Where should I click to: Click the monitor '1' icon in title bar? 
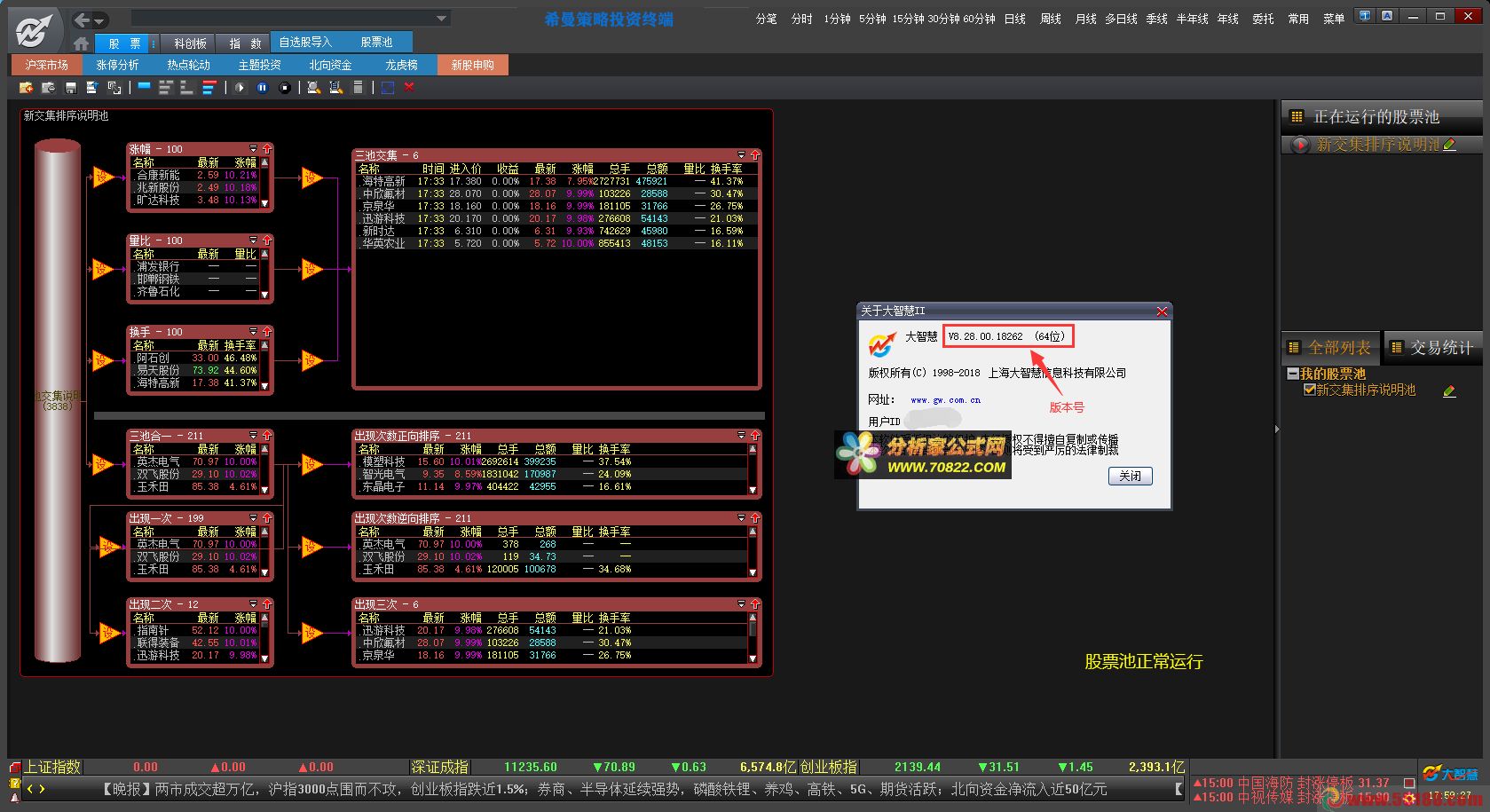point(1364,15)
